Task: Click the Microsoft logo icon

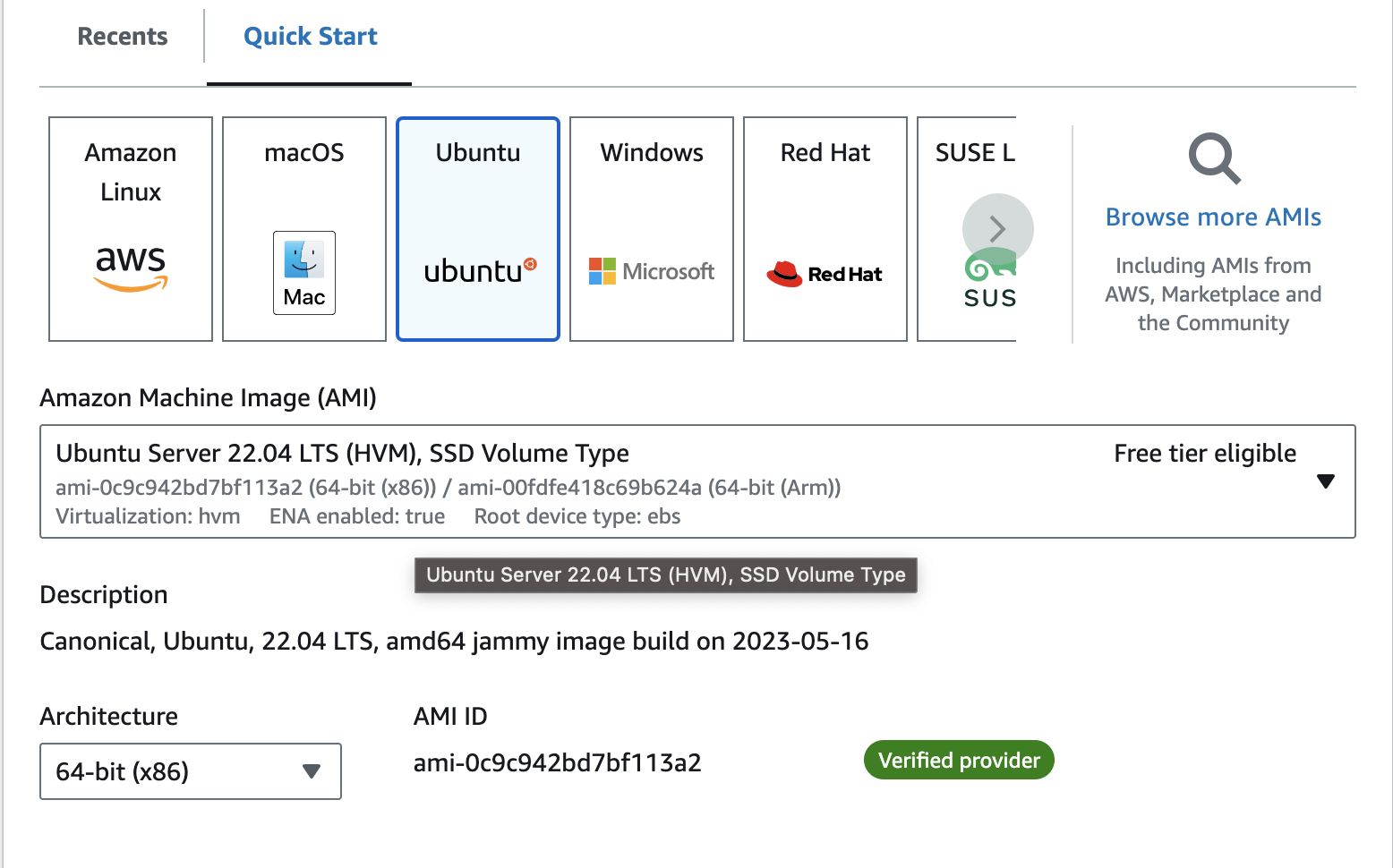Action: tap(652, 271)
